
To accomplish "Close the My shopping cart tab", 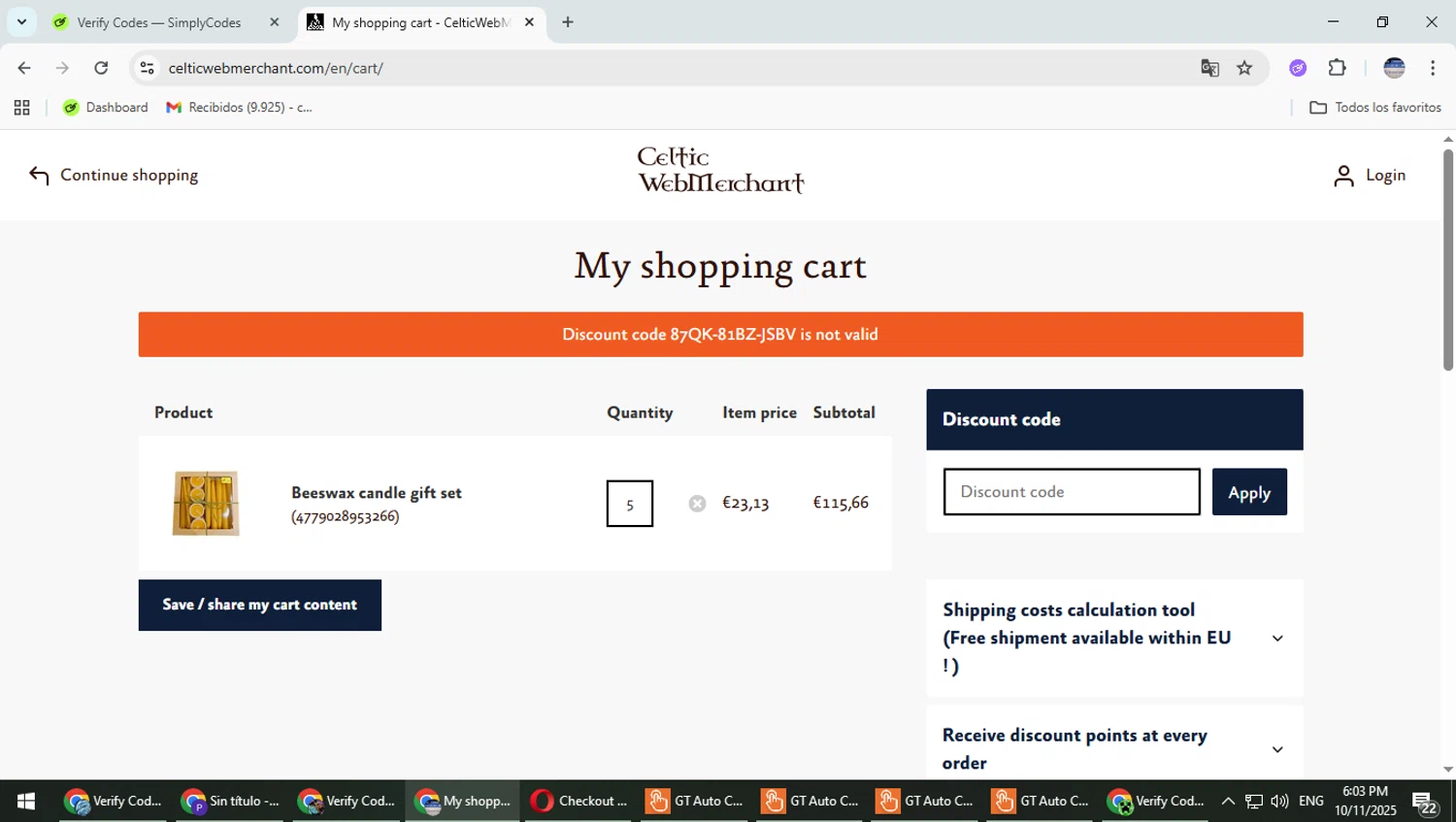I will click(529, 22).
